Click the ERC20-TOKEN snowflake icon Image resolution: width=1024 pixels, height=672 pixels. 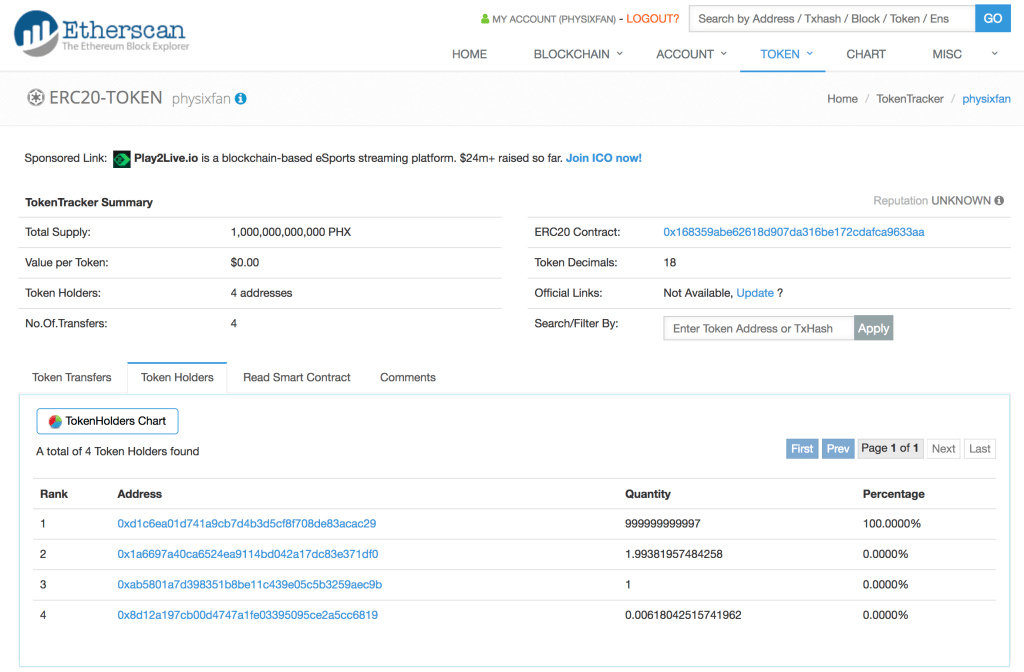click(x=35, y=98)
